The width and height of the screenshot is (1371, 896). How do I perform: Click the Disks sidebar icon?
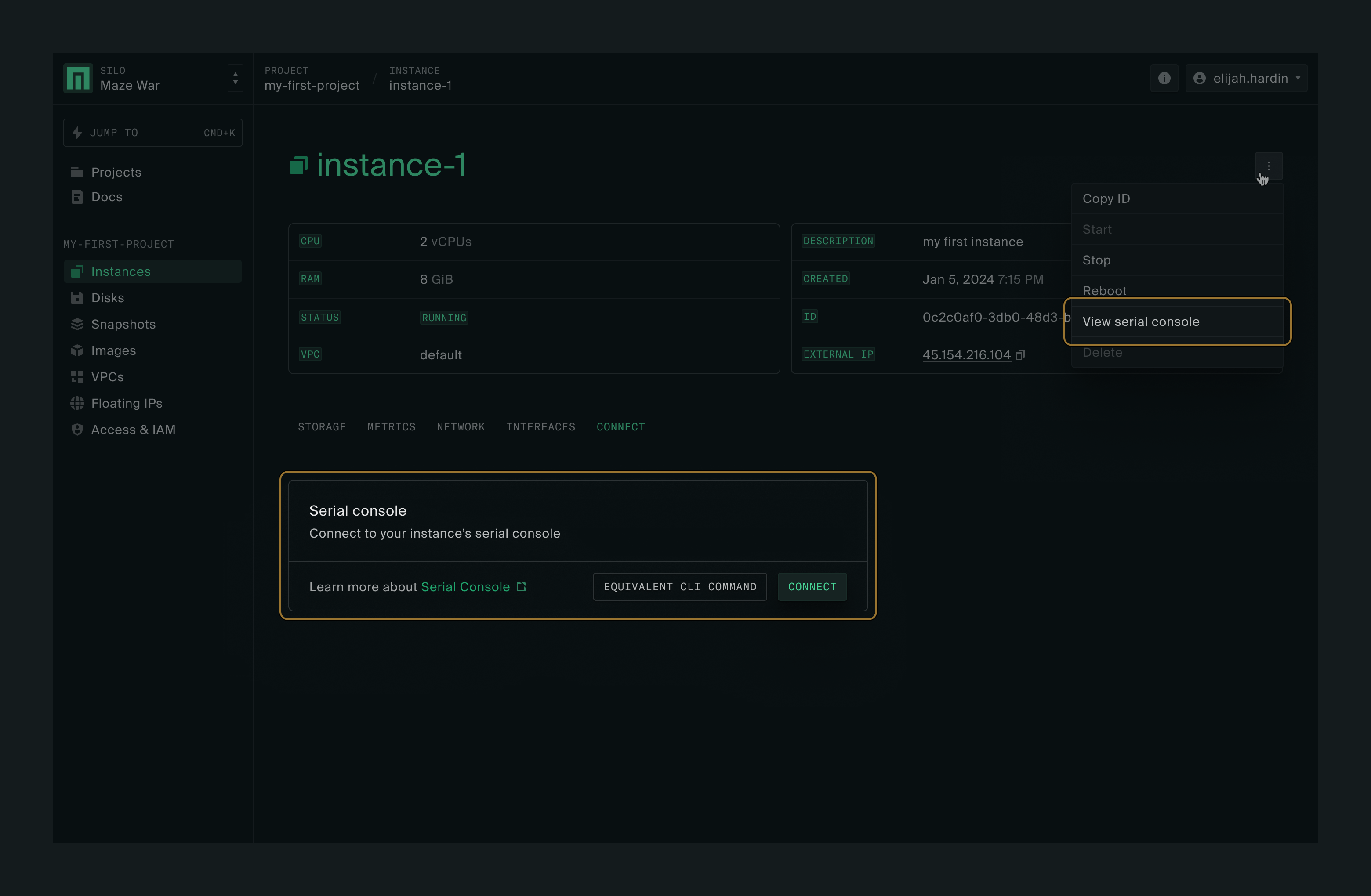click(x=77, y=298)
